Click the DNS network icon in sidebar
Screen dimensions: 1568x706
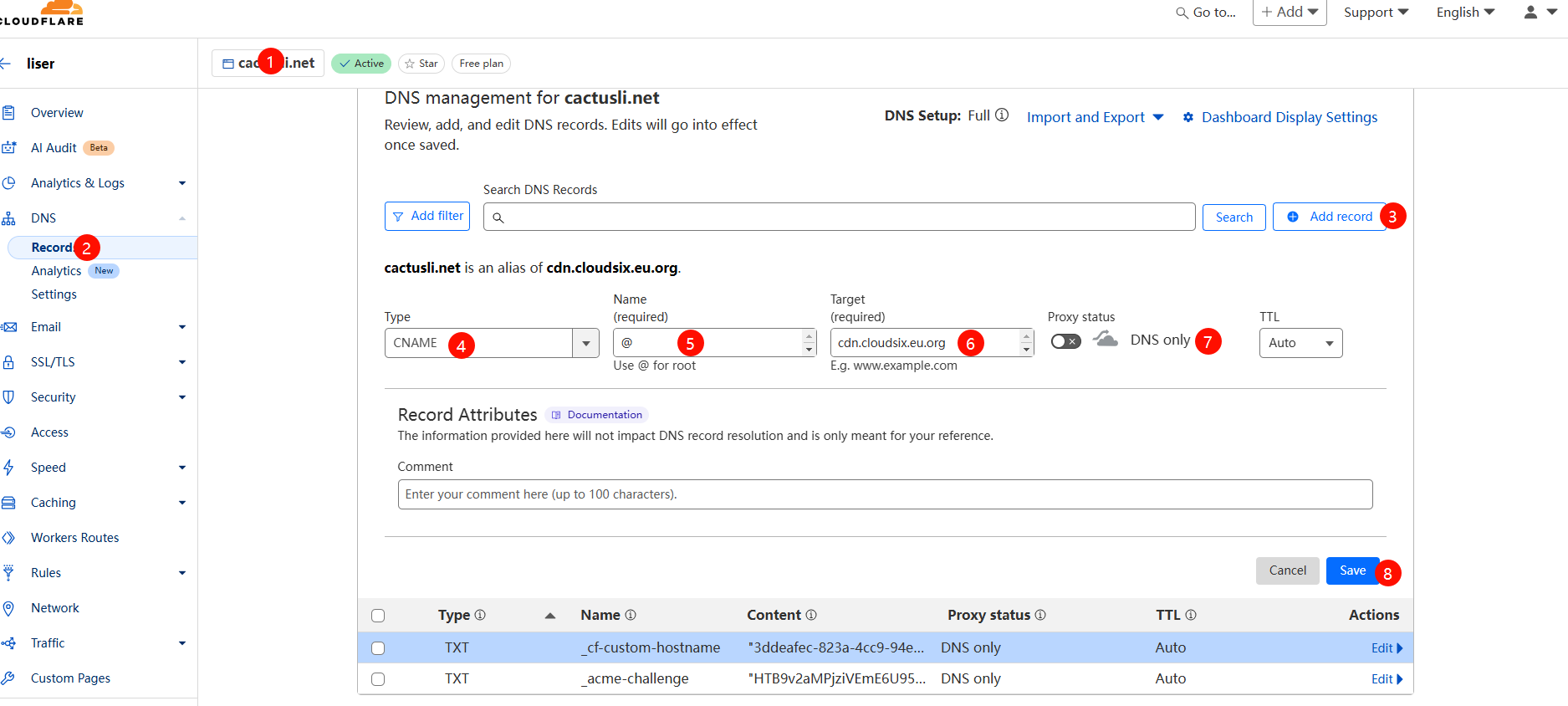(8, 218)
